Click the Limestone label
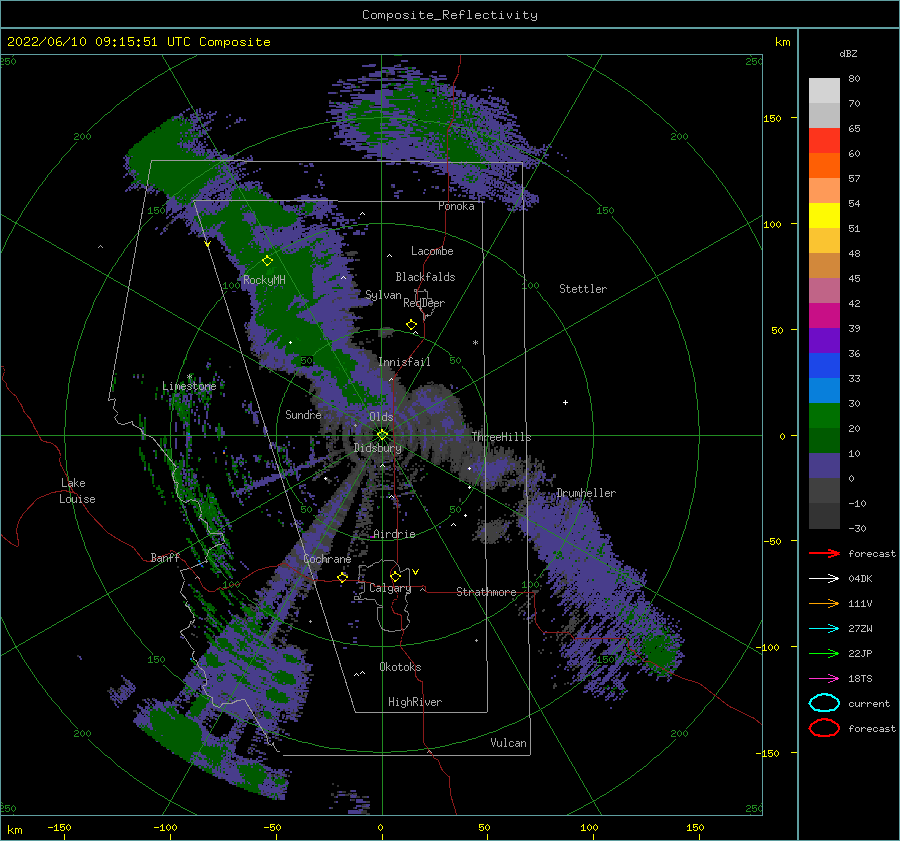The width and height of the screenshot is (900, 841). coord(189,386)
